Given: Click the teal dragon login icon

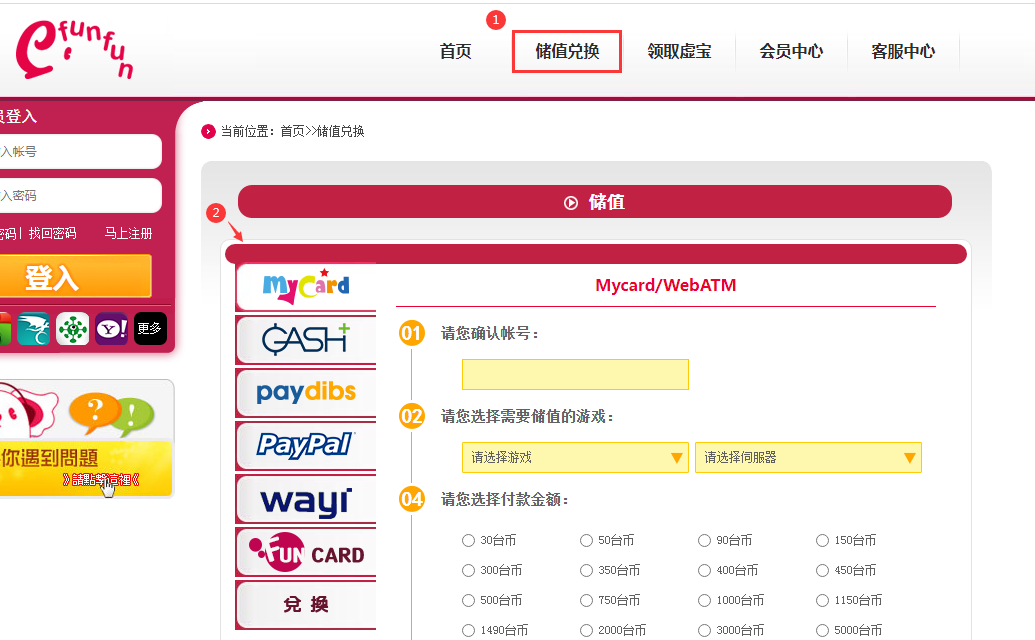Looking at the screenshot, I should [34, 329].
